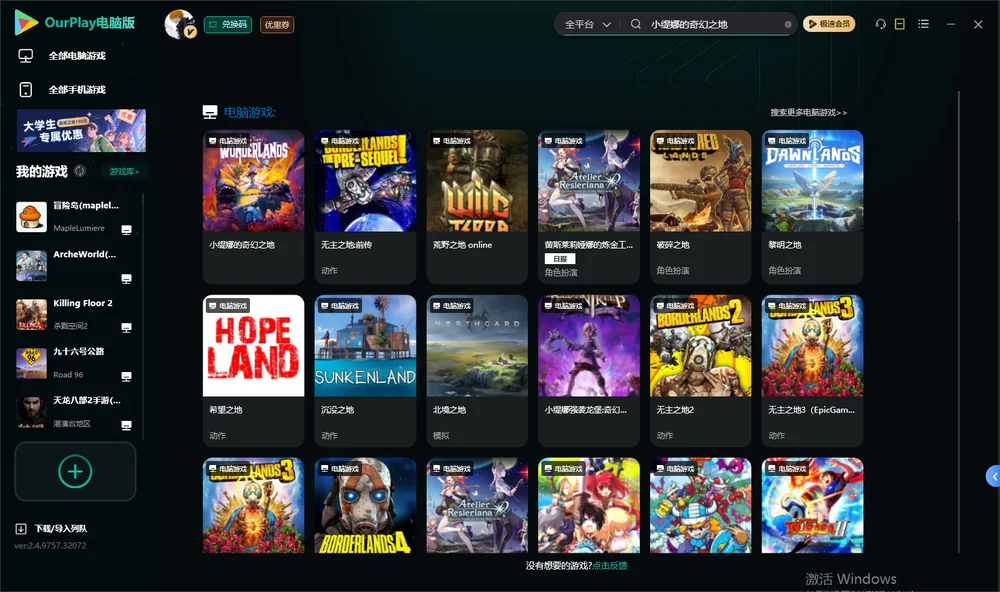Click the 荒野之地 online title

[462, 245]
